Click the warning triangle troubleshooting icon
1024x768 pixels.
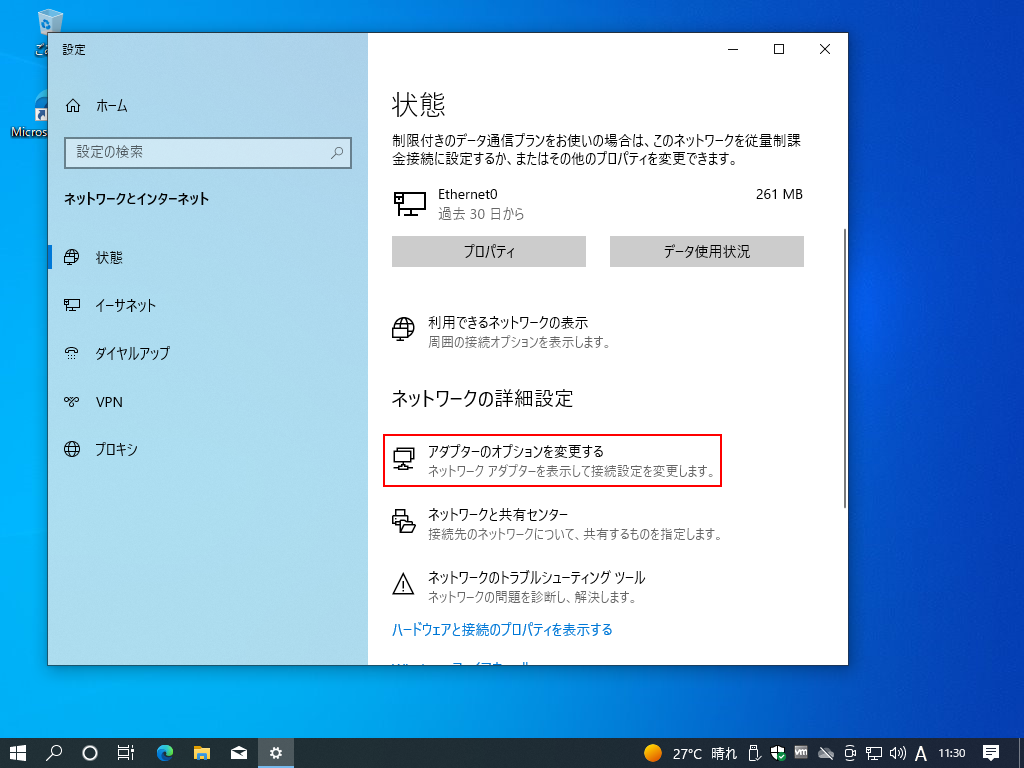pyautogui.click(x=403, y=584)
